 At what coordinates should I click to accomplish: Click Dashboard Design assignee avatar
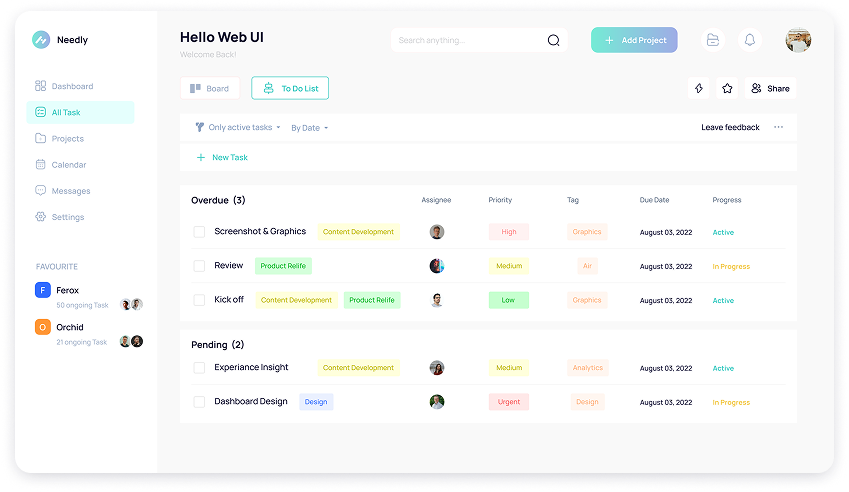click(437, 402)
